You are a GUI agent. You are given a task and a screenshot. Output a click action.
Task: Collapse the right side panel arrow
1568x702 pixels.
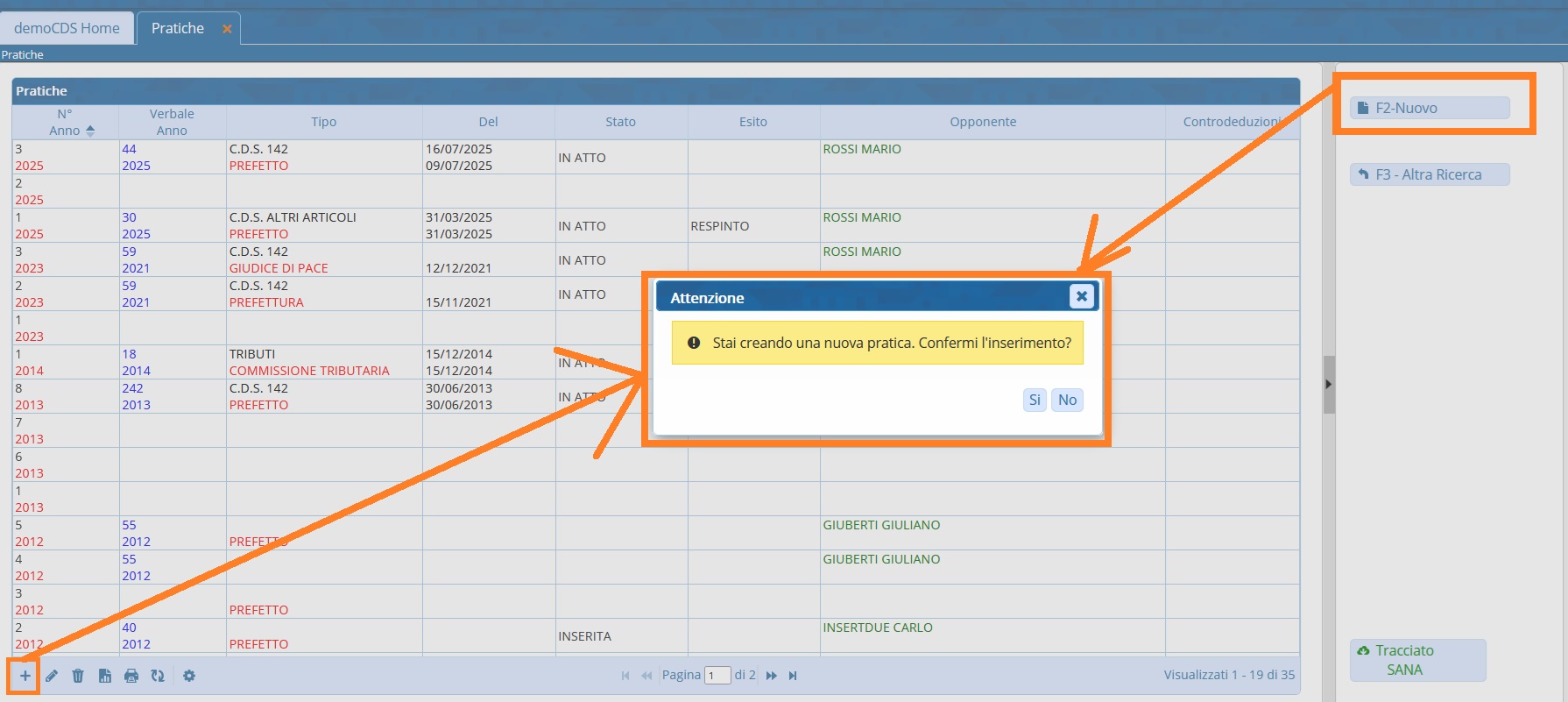pos(1329,384)
